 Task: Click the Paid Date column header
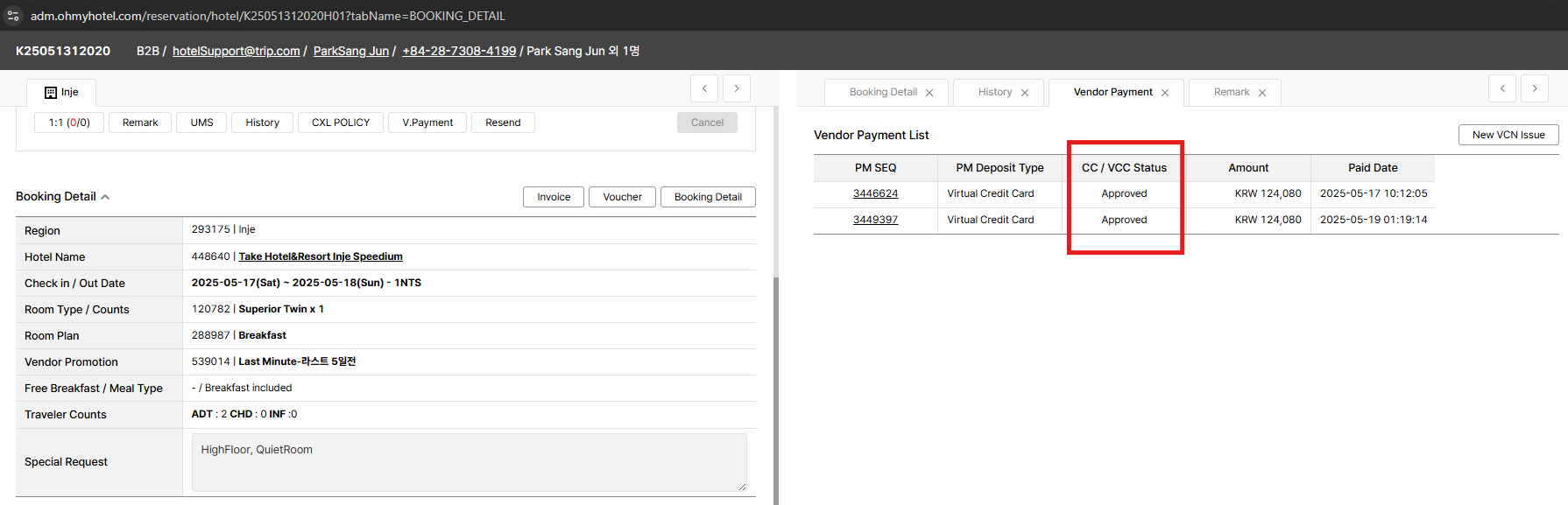(x=1373, y=168)
